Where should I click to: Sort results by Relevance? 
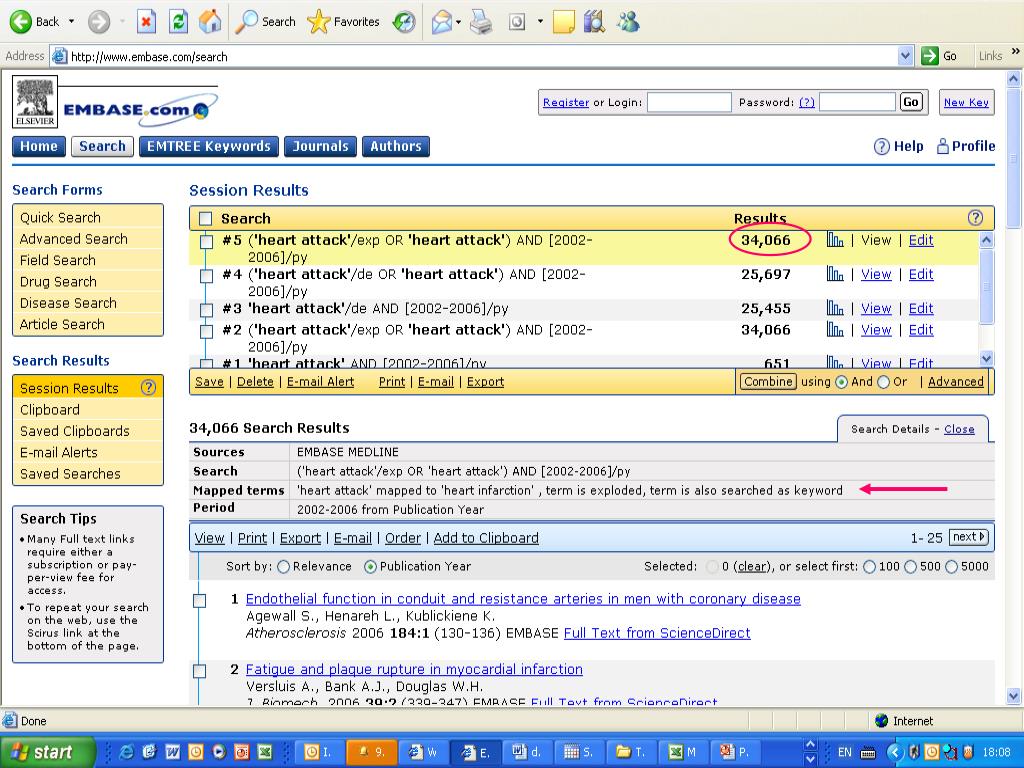tap(283, 567)
